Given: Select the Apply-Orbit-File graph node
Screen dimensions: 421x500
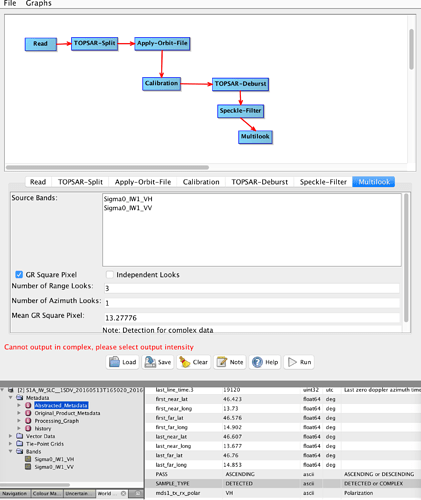Looking at the screenshot, I should pos(162,44).
